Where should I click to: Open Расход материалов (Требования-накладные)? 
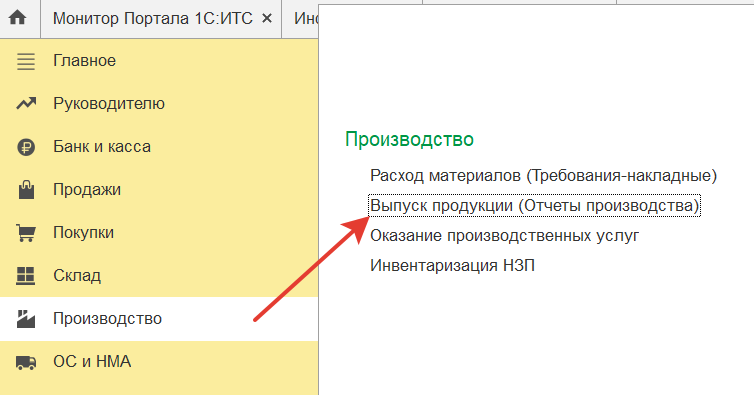(x=543, y=176)
